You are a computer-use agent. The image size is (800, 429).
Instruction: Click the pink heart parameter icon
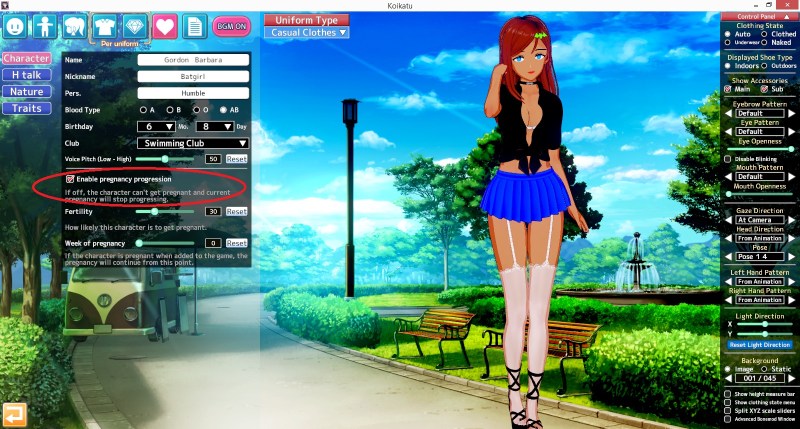coord(165,25)
